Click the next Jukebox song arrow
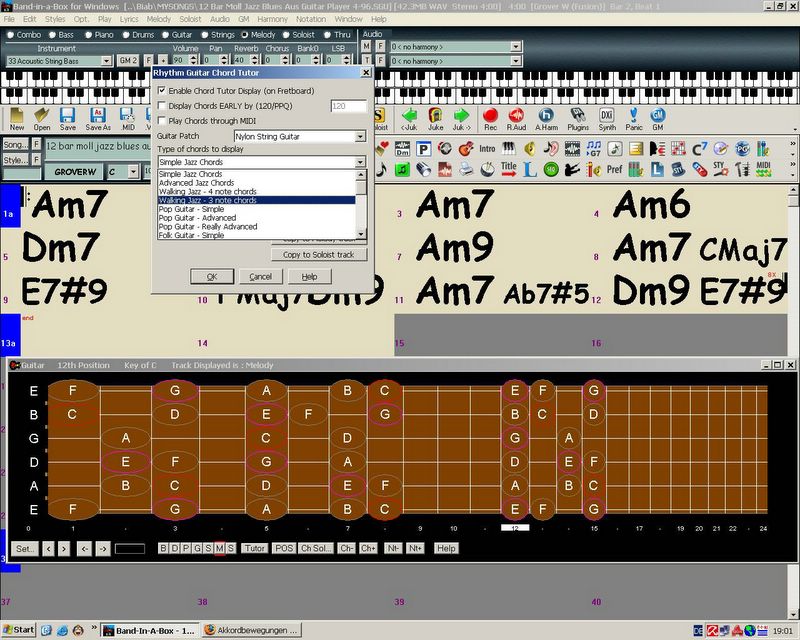Screen dimensions: 800x640 [461, 119]
